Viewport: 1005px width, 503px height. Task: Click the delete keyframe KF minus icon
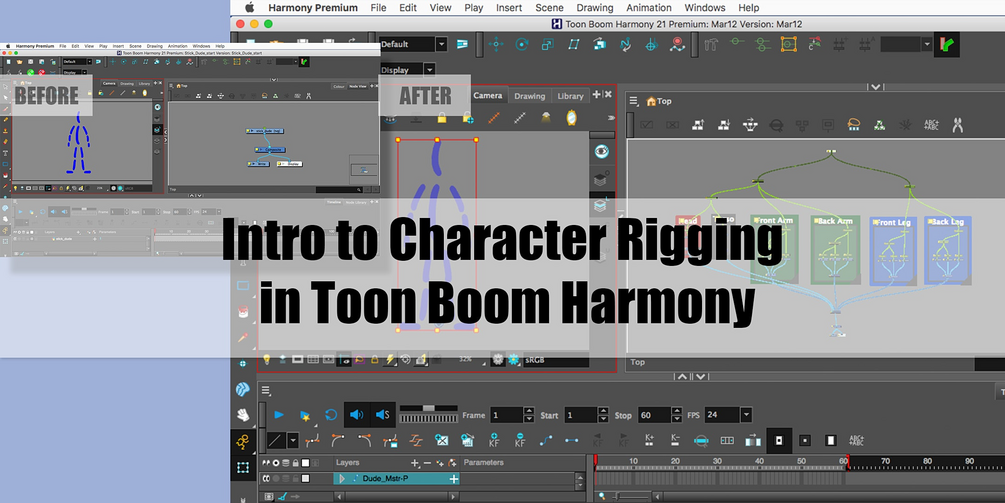tap(520, 440)
